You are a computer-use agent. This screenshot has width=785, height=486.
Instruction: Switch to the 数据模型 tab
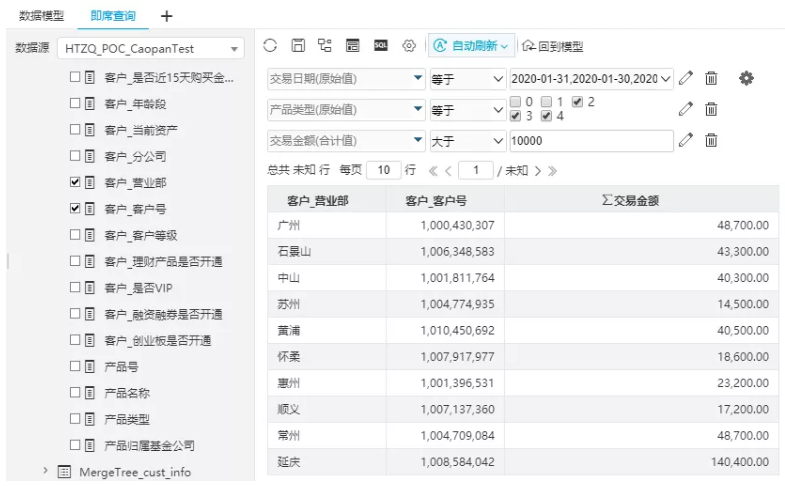42,16
